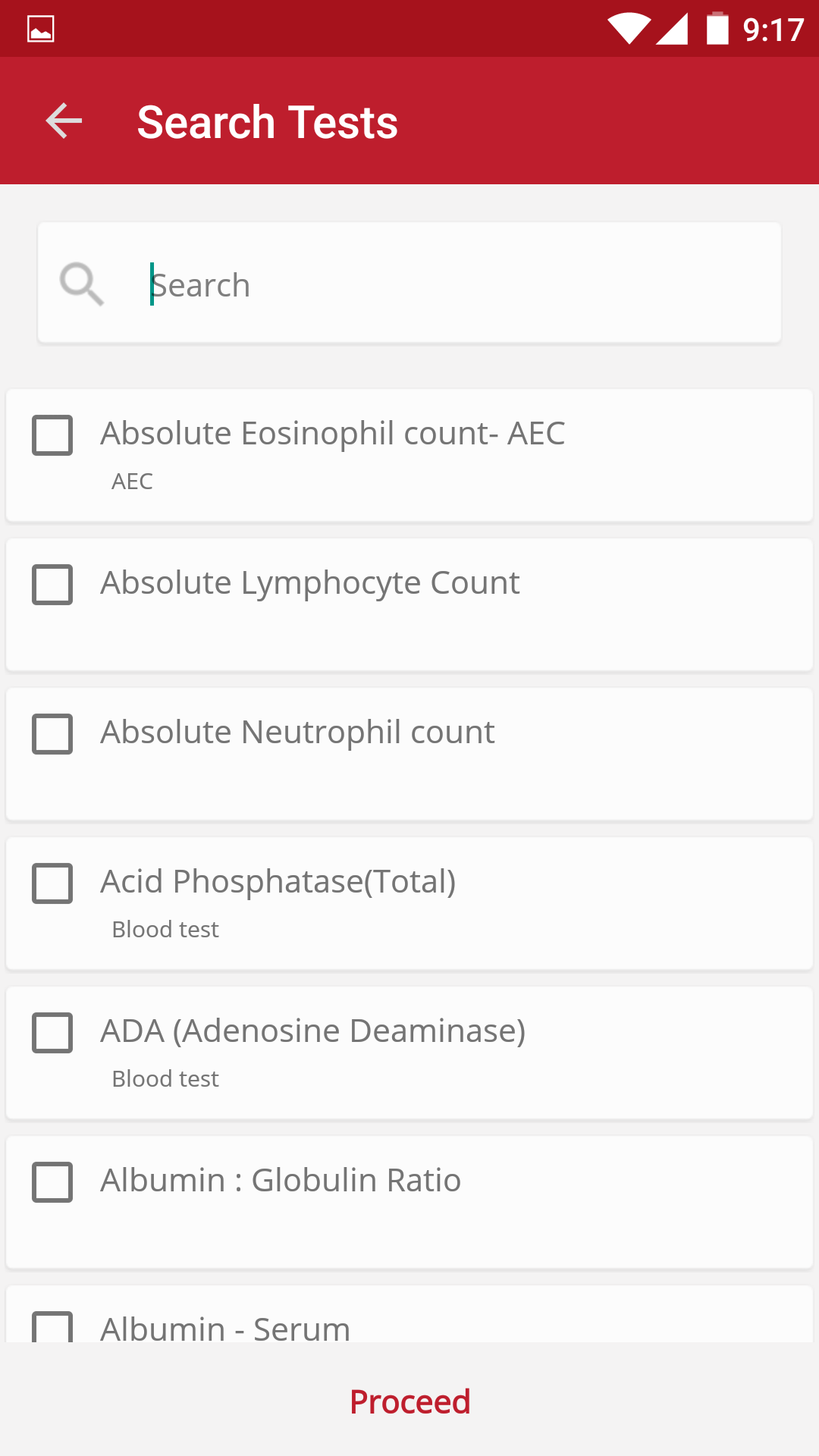This screenshot has height=1456, width=819.
Task: Mark the Albumin - Serum checkbox
Action: pyautogui.click(x=52, y=1327)
